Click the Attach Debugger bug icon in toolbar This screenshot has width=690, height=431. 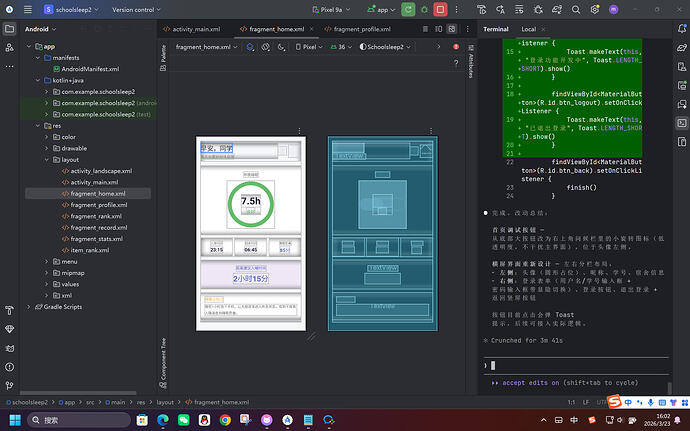click(x=538, y=9)
